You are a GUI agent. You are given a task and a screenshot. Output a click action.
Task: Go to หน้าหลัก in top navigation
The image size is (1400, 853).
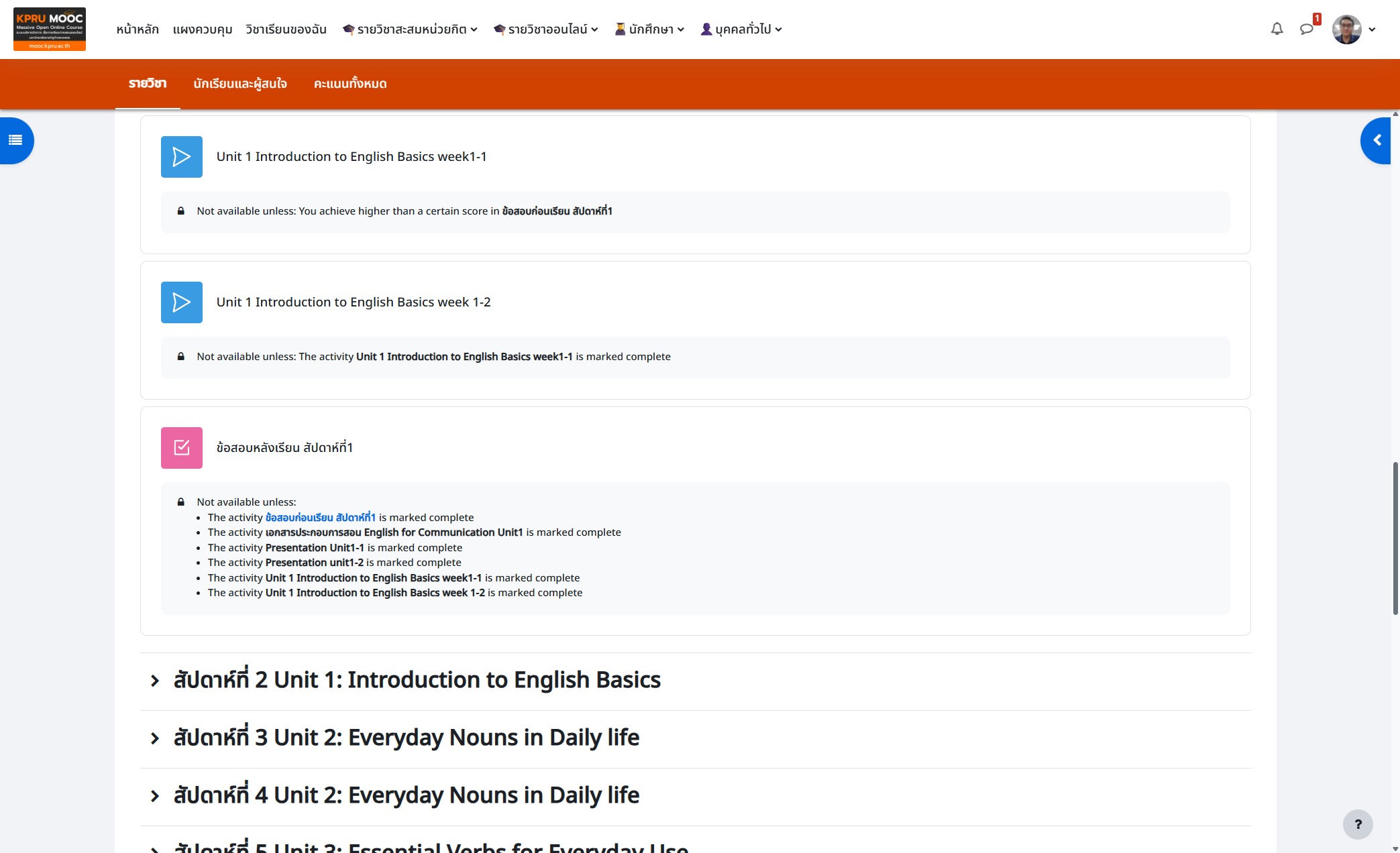pos(138,29)
